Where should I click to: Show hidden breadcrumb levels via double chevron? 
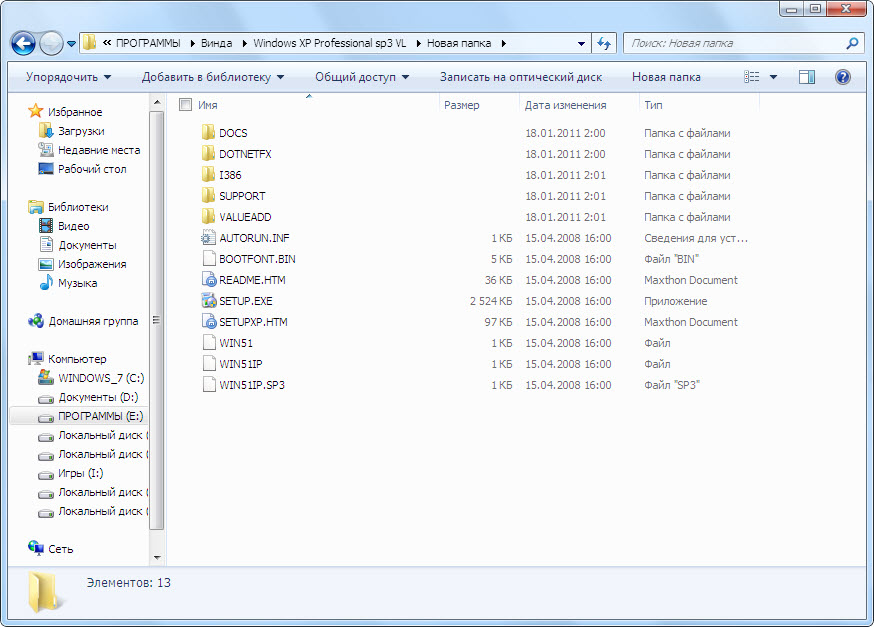(x=106, y=43)
